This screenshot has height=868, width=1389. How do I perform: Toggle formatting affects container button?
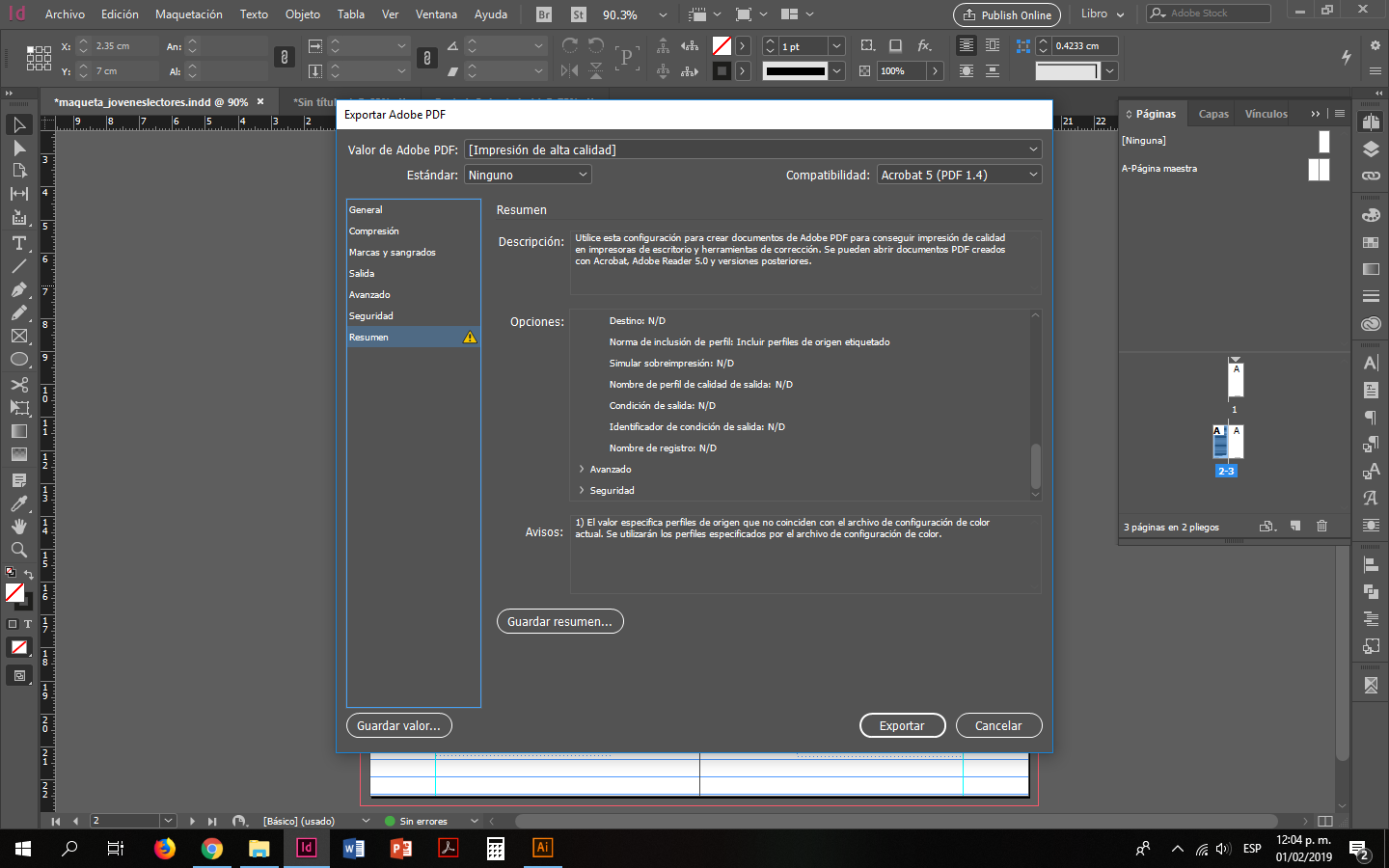click(x=13, y=624)
